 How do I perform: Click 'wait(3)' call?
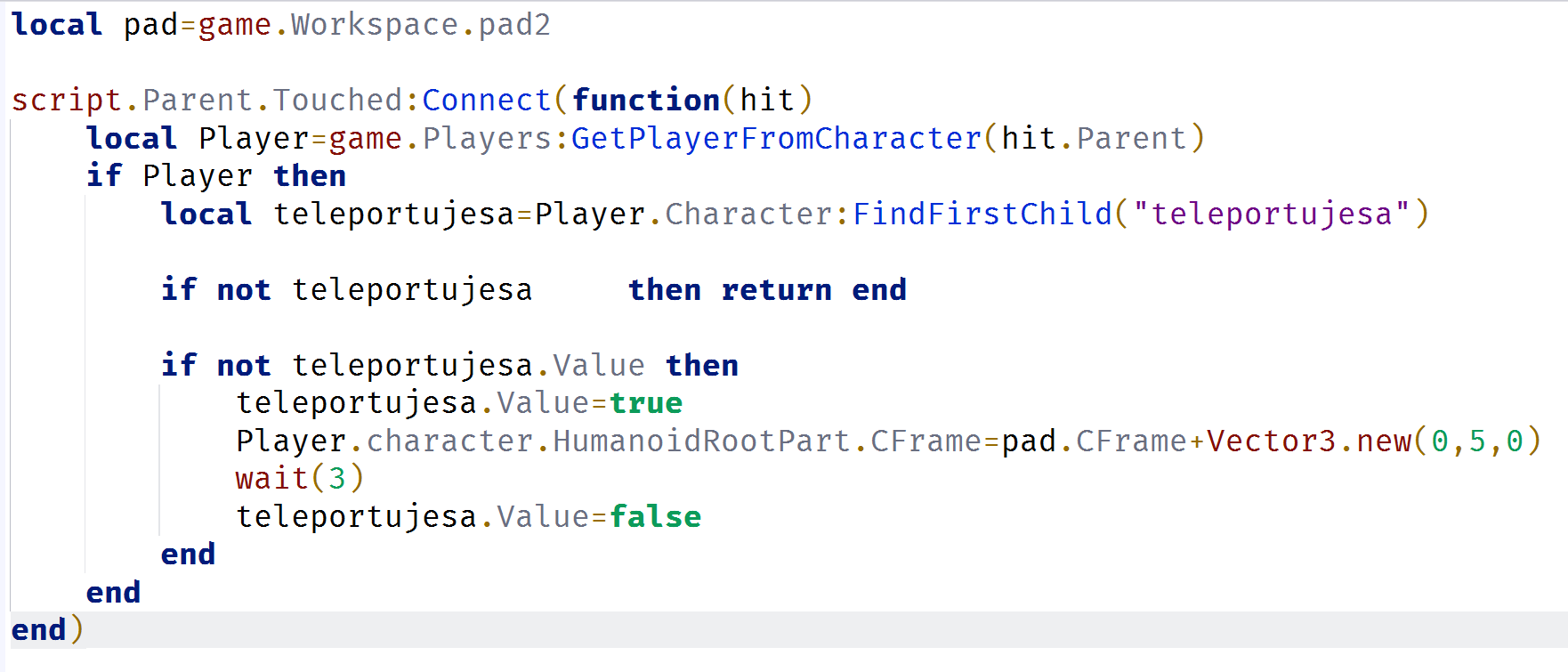[300, 479]
